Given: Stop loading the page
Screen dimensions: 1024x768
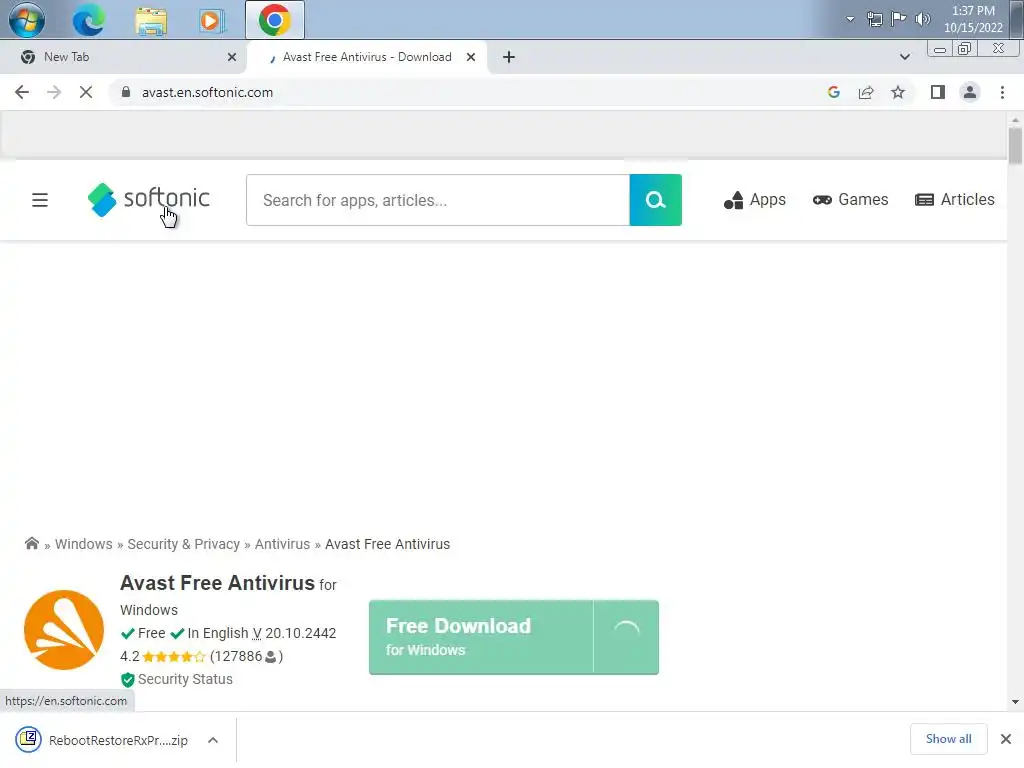Looking at the screenshot, I should click(x=86, y=92).
